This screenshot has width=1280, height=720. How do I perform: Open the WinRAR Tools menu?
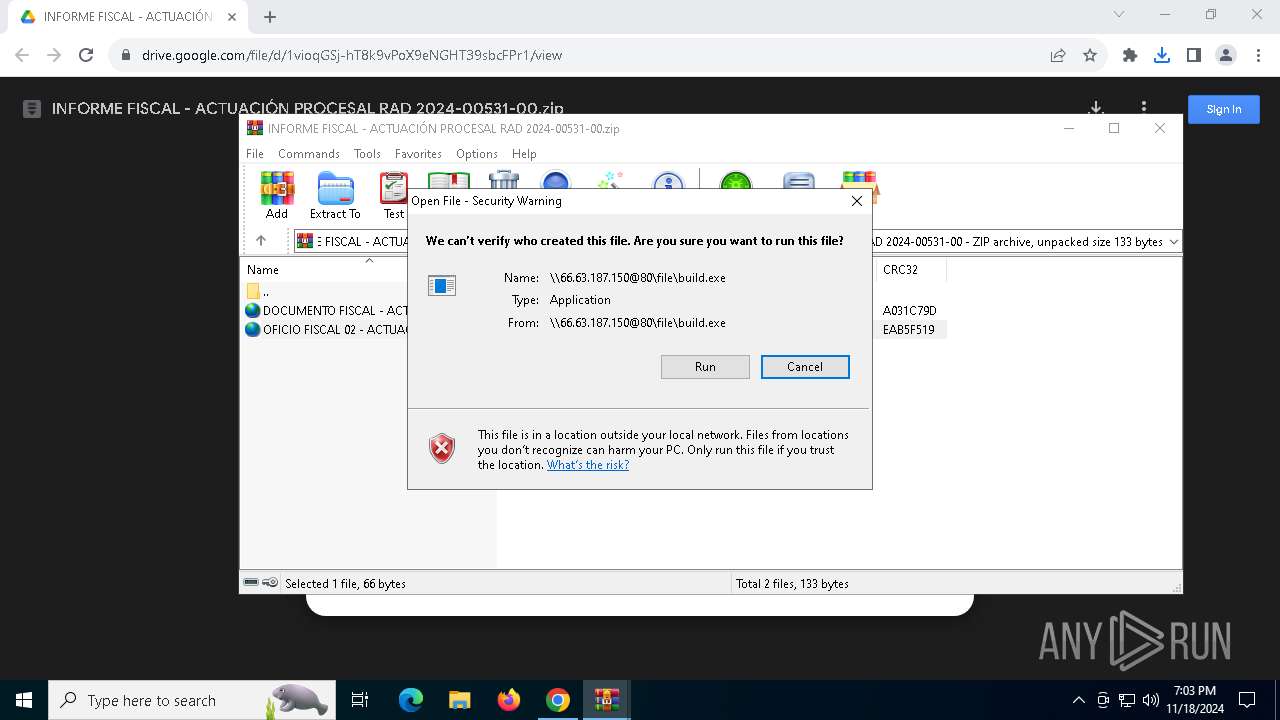367,153
